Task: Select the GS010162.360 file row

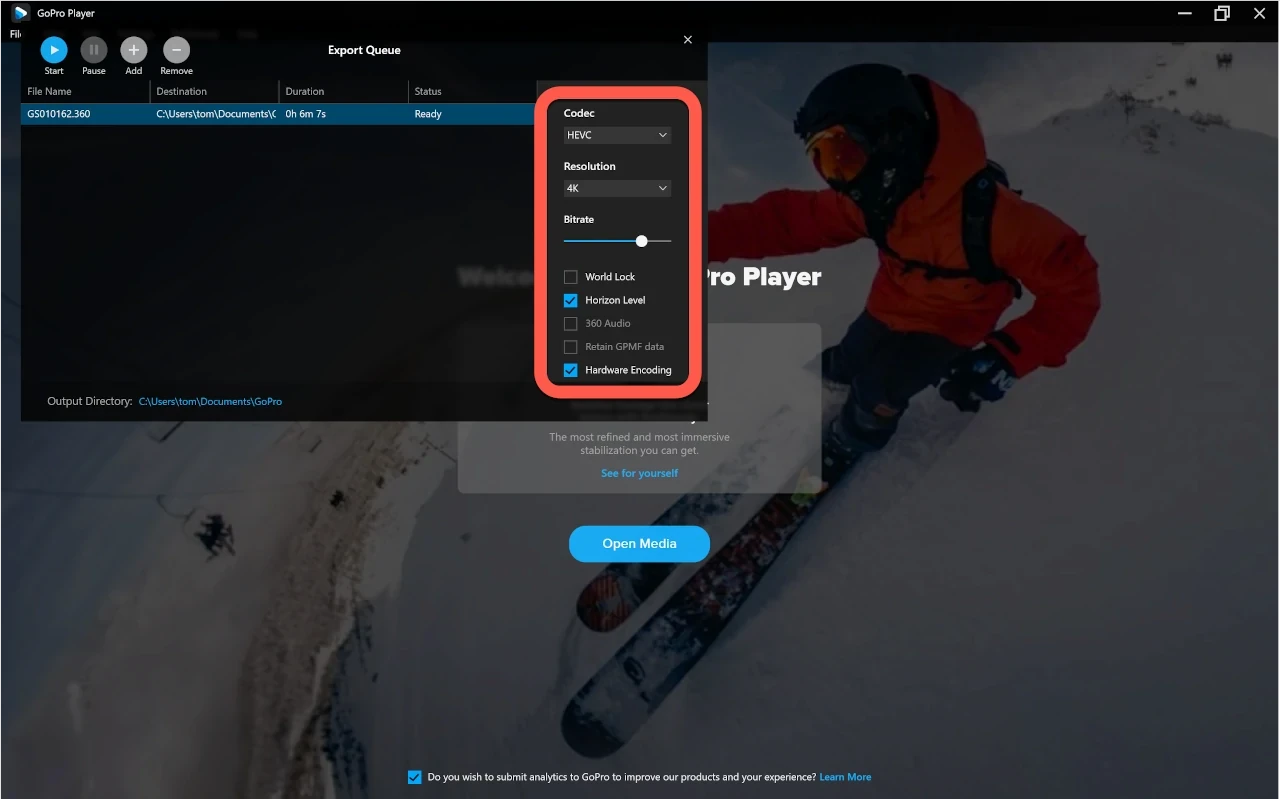Action: tap(278, 114)
